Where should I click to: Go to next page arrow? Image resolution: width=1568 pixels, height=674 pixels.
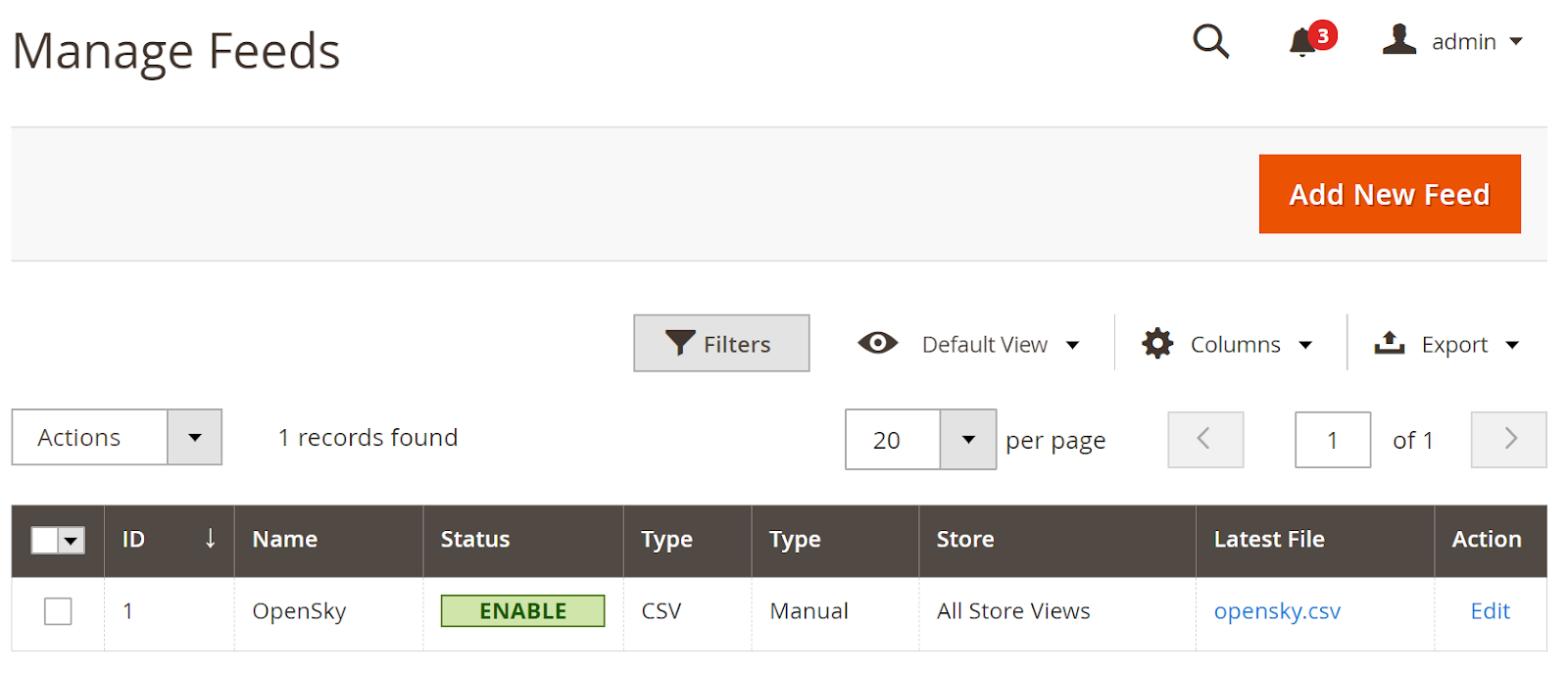[x=1509, y=439]
